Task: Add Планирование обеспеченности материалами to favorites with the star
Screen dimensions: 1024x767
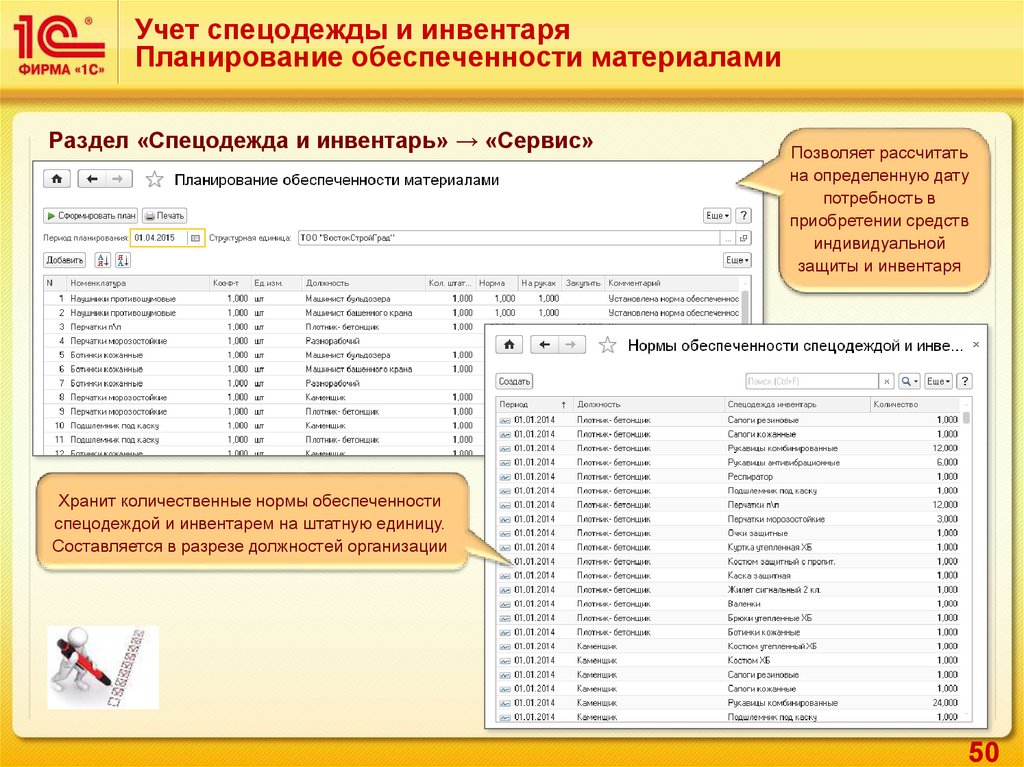Action: (x=154, y=180)
